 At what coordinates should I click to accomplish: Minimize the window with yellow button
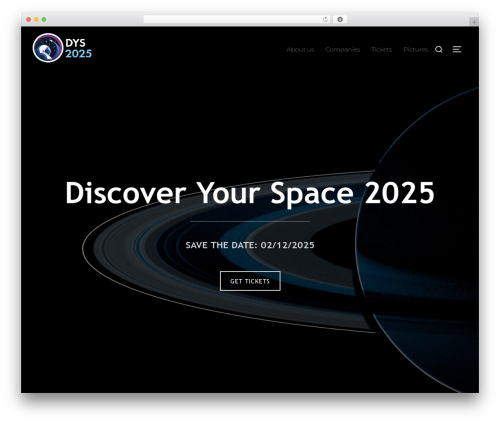pos(36,20)
